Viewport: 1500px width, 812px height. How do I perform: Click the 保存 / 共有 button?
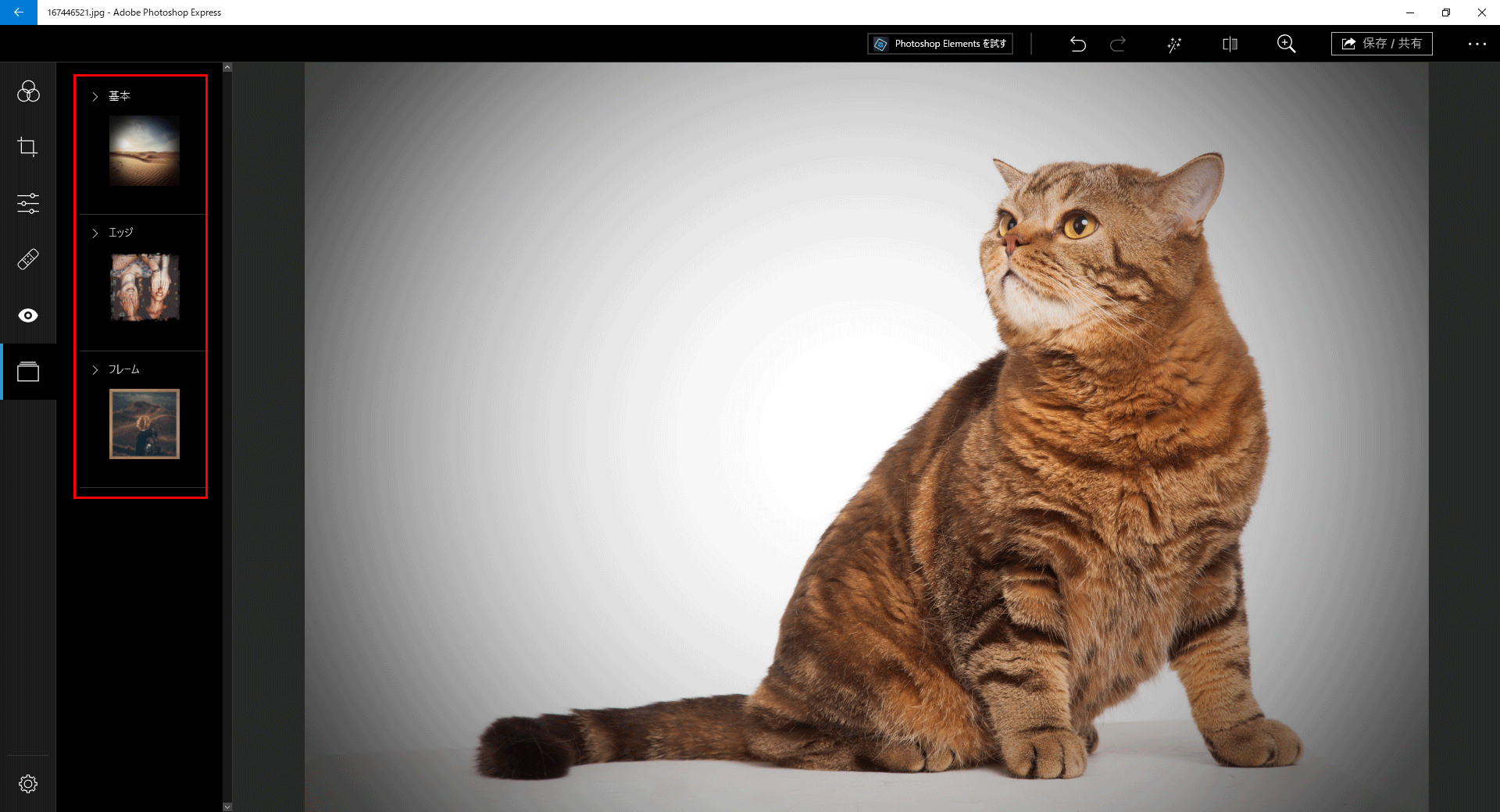tap(1381, 44)
